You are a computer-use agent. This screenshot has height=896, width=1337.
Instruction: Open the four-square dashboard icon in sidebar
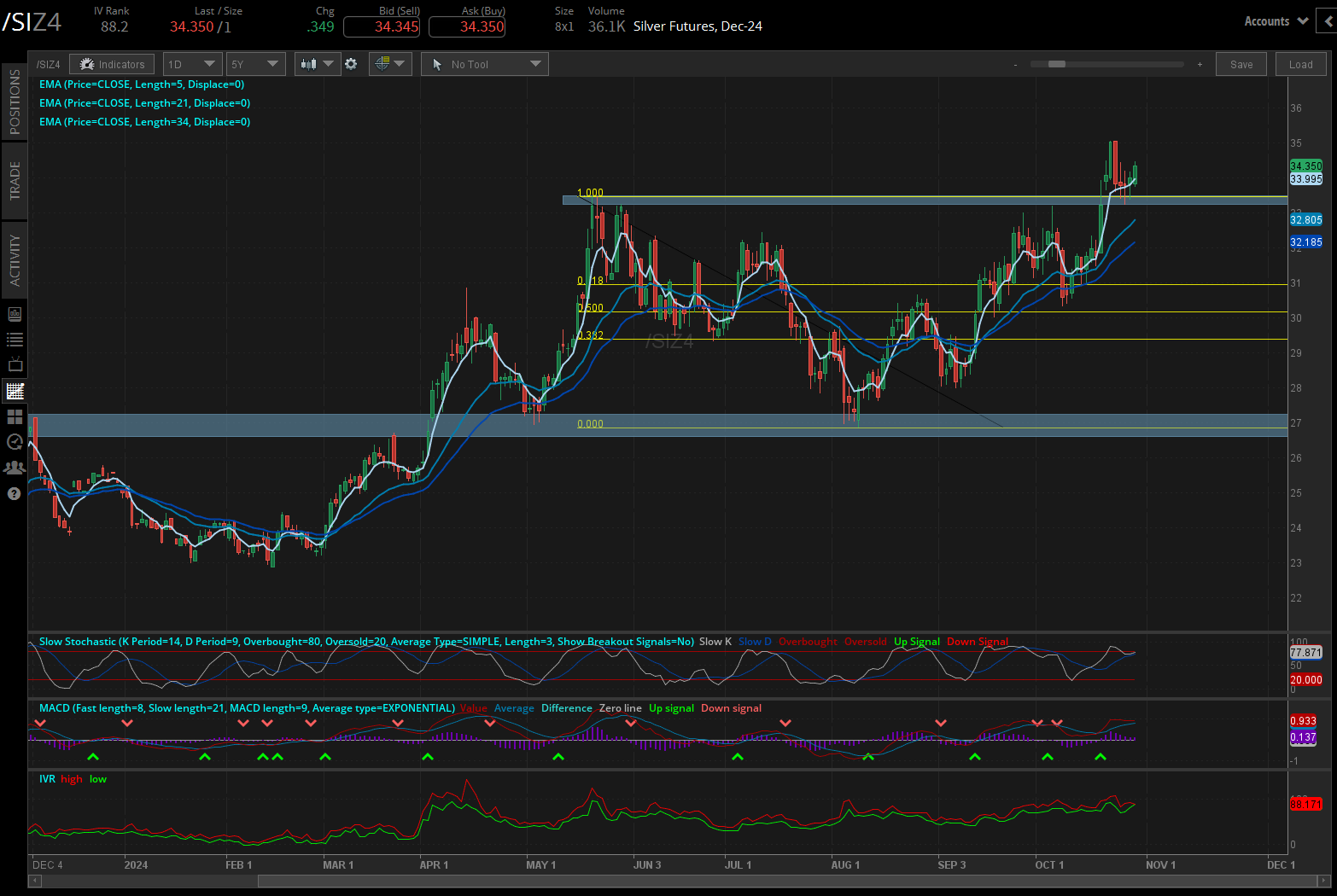(x=15, y=416)
